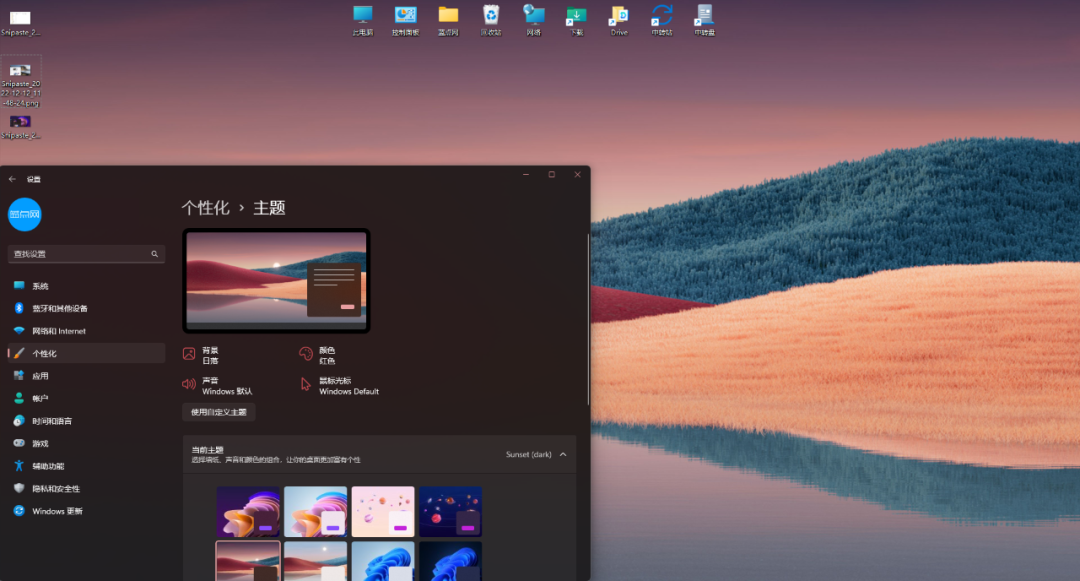
Task: Open the 中转盘 shortcut on the desktop
Action: click(705, 21)
